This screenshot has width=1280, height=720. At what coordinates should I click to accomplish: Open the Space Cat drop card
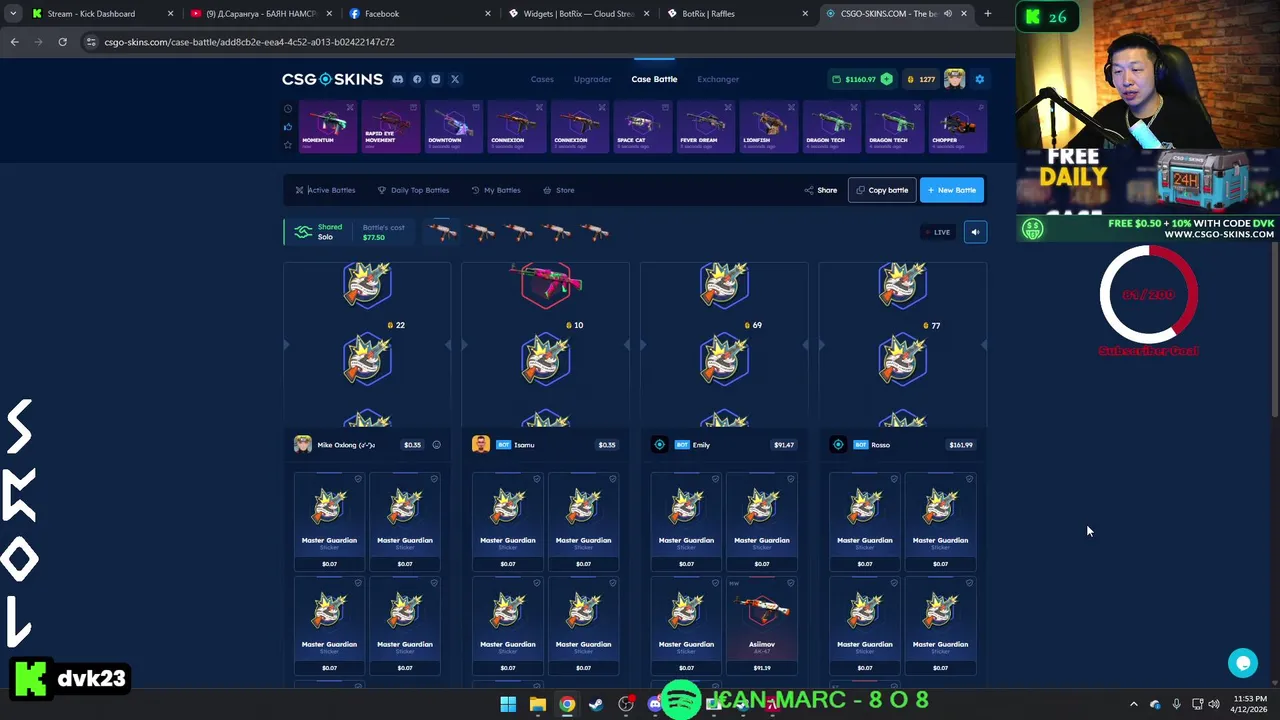point(643,127)
